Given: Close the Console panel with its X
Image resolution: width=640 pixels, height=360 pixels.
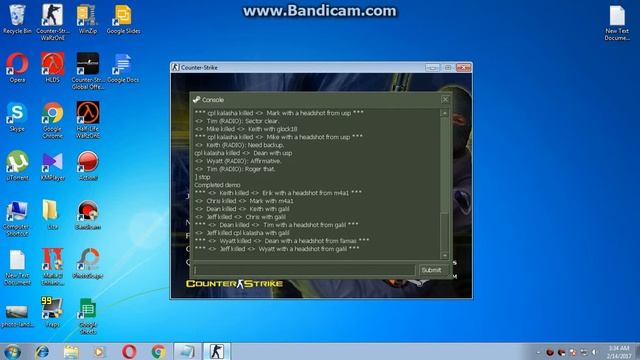Looking at the screenshot, I should pos(445,99).
